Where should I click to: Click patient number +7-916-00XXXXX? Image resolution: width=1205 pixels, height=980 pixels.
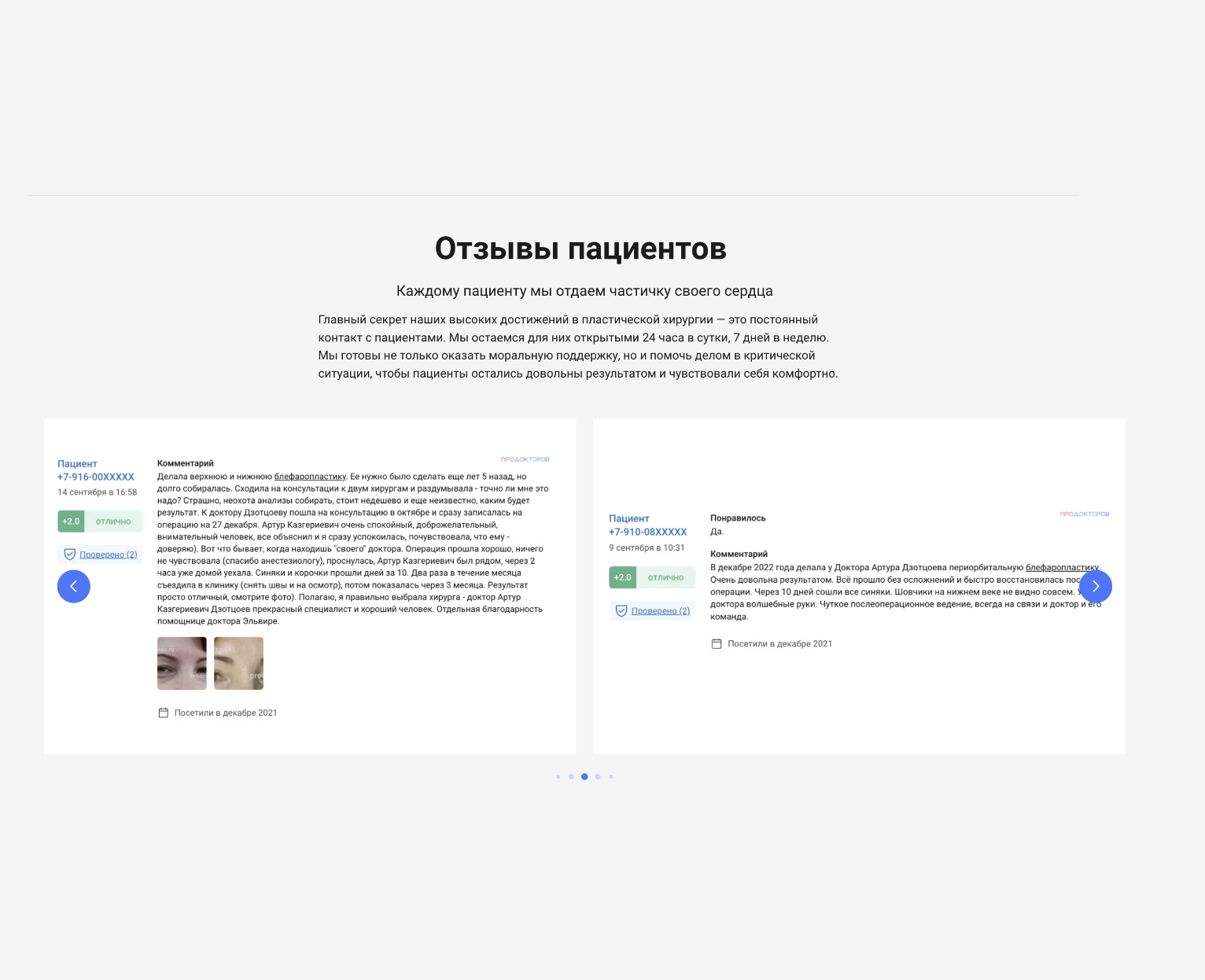click(96, 477)
